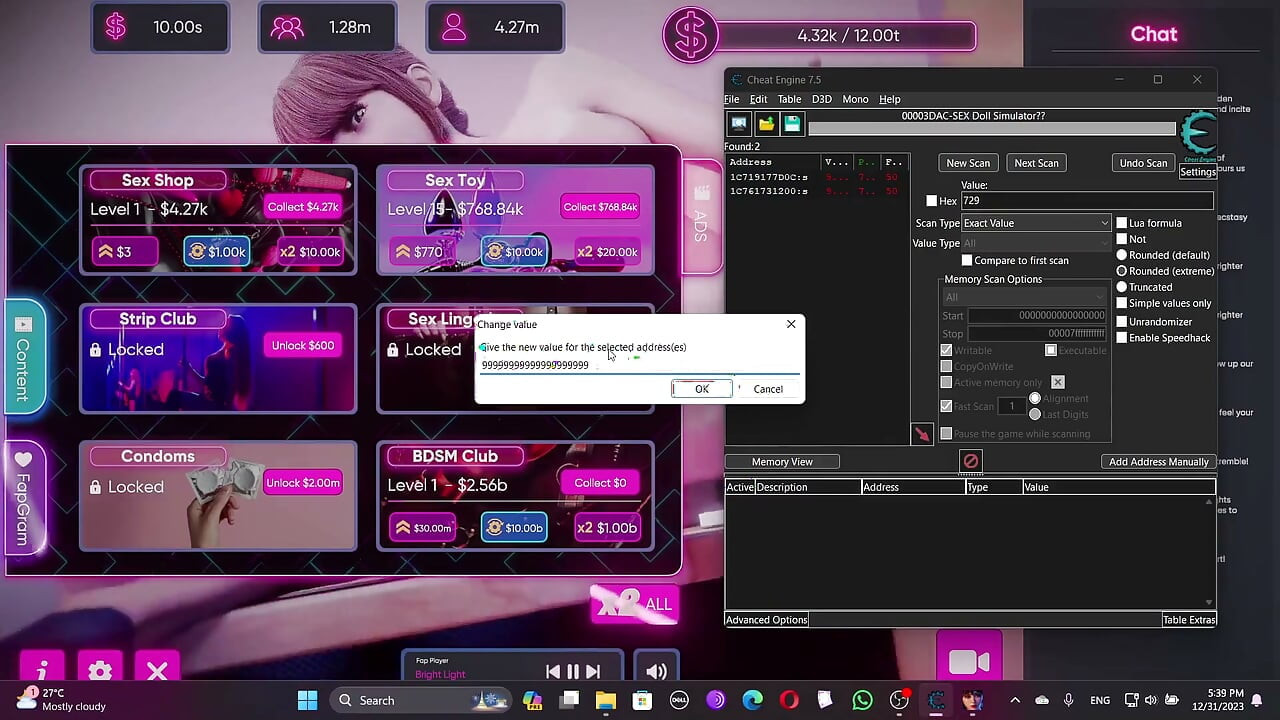Open the Content side tab
This screenshot has height=720, width=1280.
point(24,355)
